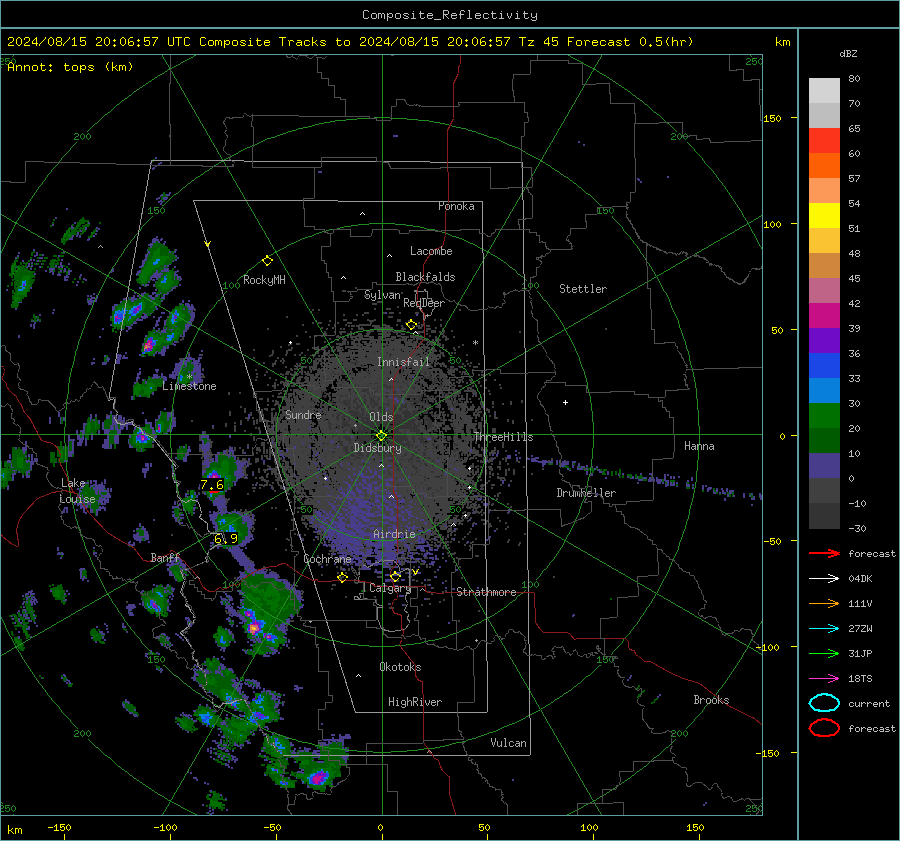The height and width of the screenshot is (841, 900).
Task: Click the green 31JP arrow icon
Action: (x=824, y=653)
